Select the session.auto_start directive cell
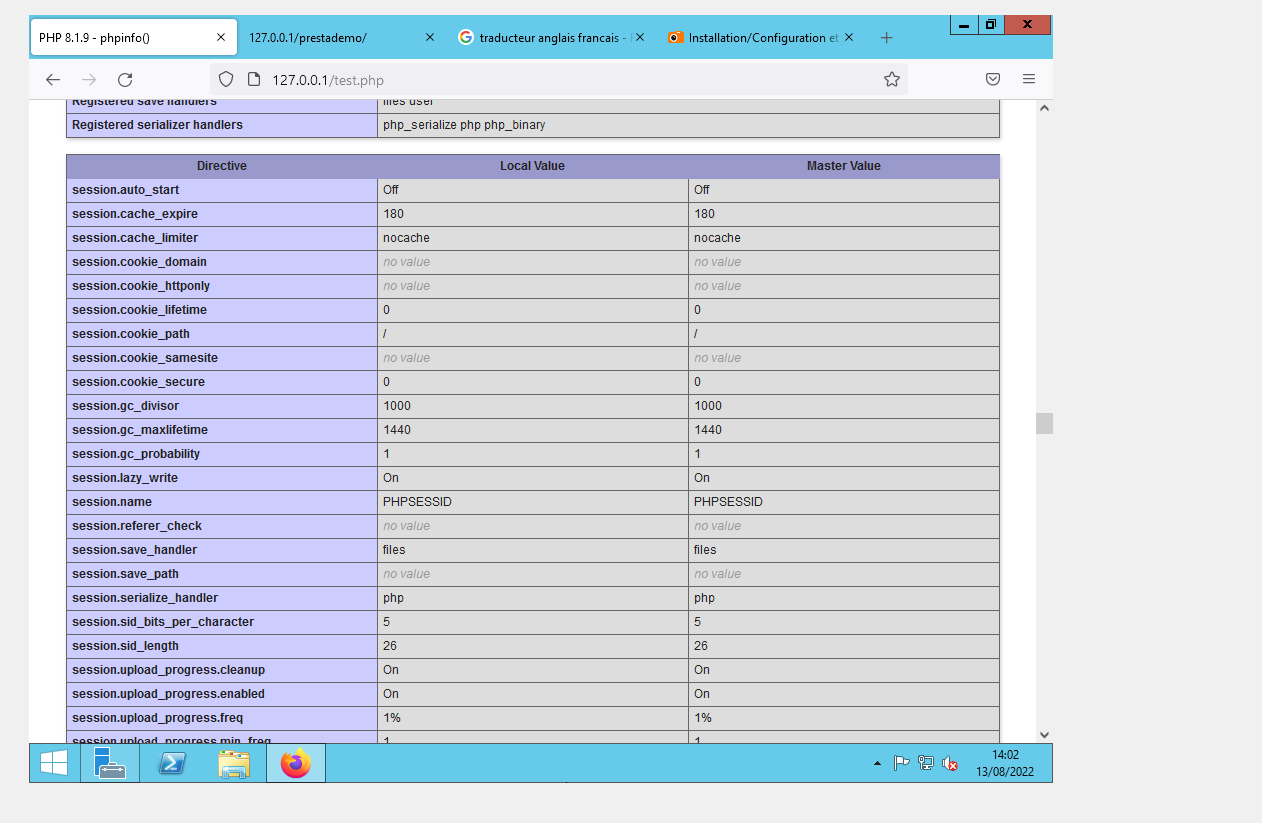Image resolution: width=1262 pixels, height=823 pixels. (222, 190)
